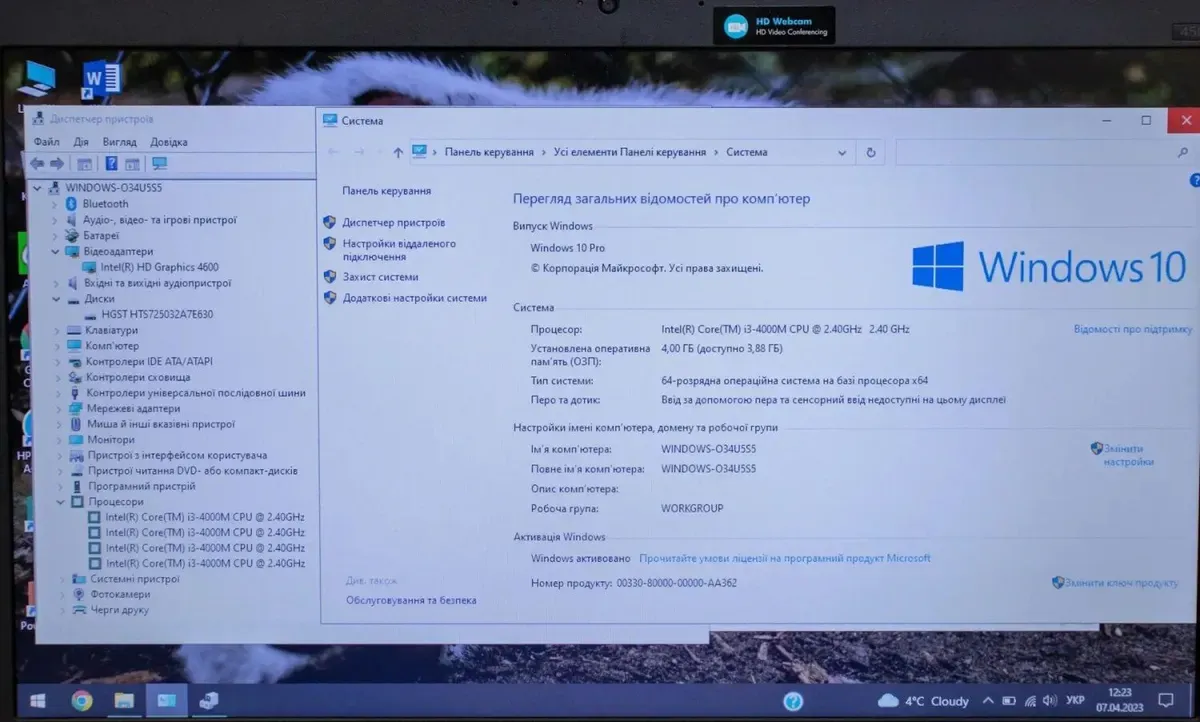Image resolution: width=1200 pixels, height=722 pixels.
Task: Click the scan for hardware changes monitor icon
Action: [160, 164]
